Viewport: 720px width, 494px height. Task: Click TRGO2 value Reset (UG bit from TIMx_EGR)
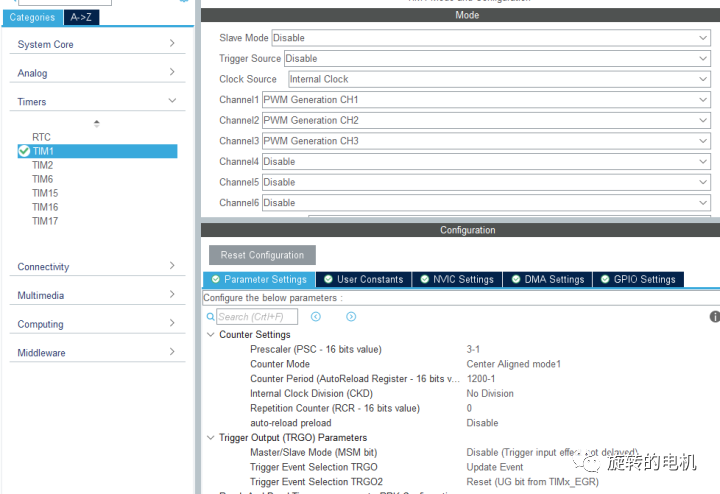[533, 482]
